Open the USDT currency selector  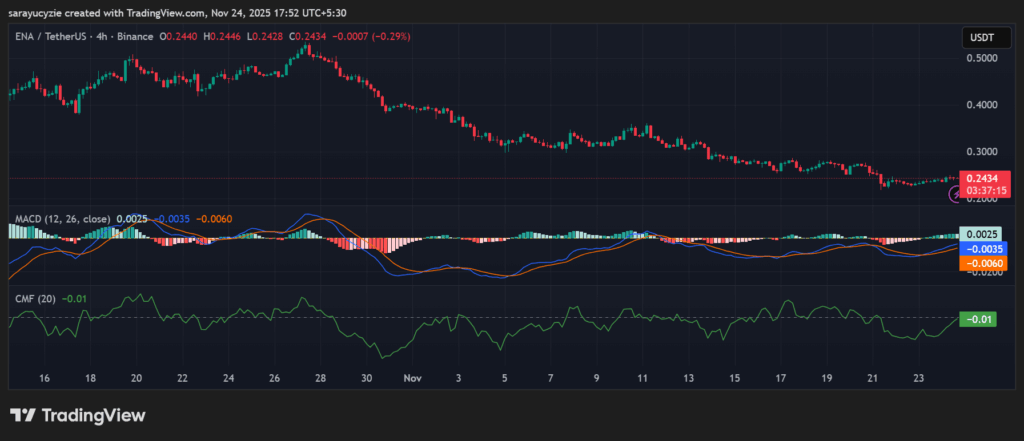click(x=986, y=38)
